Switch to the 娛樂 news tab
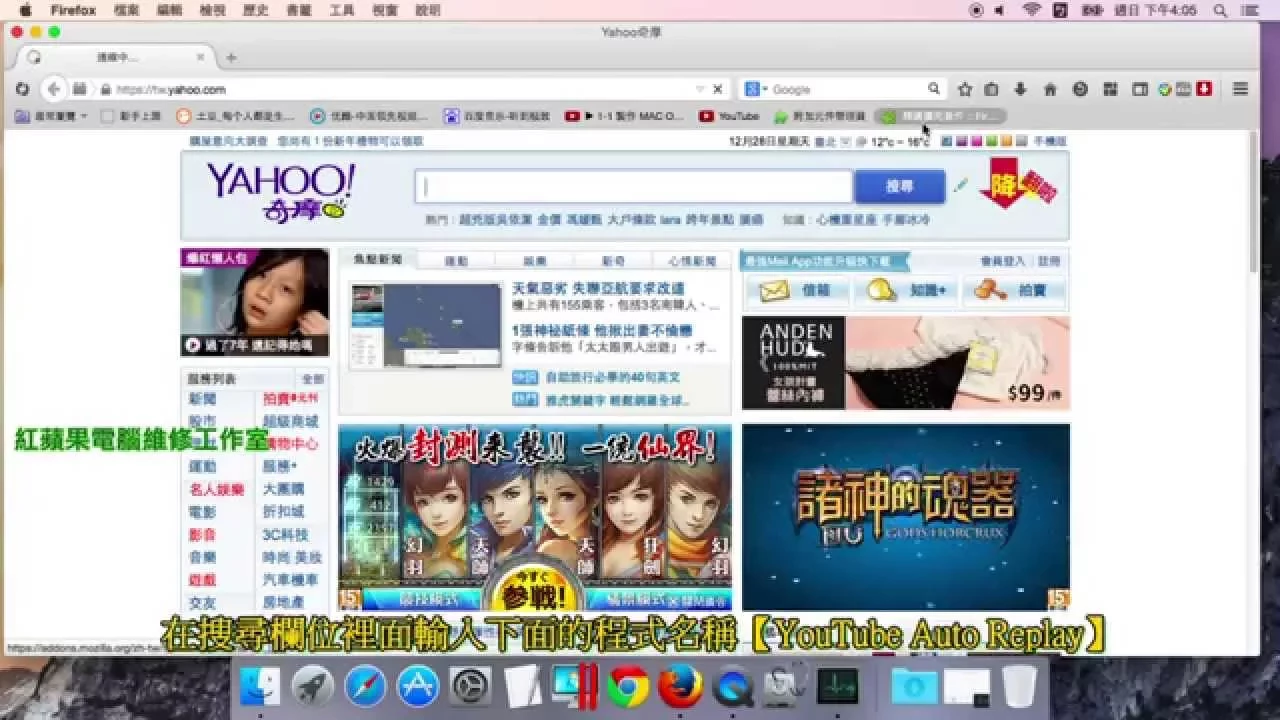This screenshot has height=720, width=1280. pos(535,261)
